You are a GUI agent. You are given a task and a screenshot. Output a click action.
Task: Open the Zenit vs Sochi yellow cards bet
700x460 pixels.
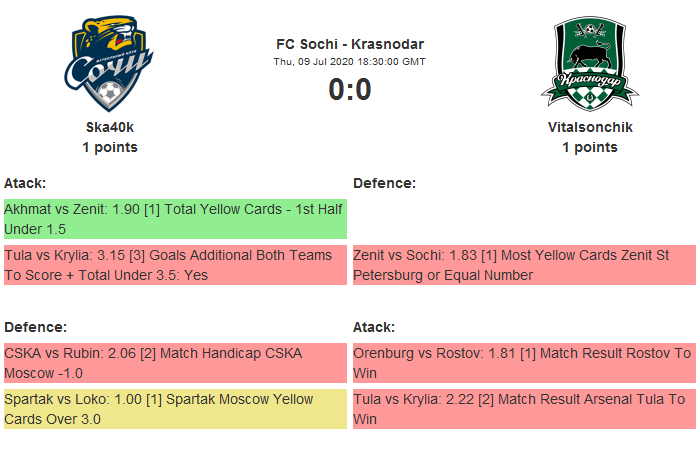(x=524, y=265)
